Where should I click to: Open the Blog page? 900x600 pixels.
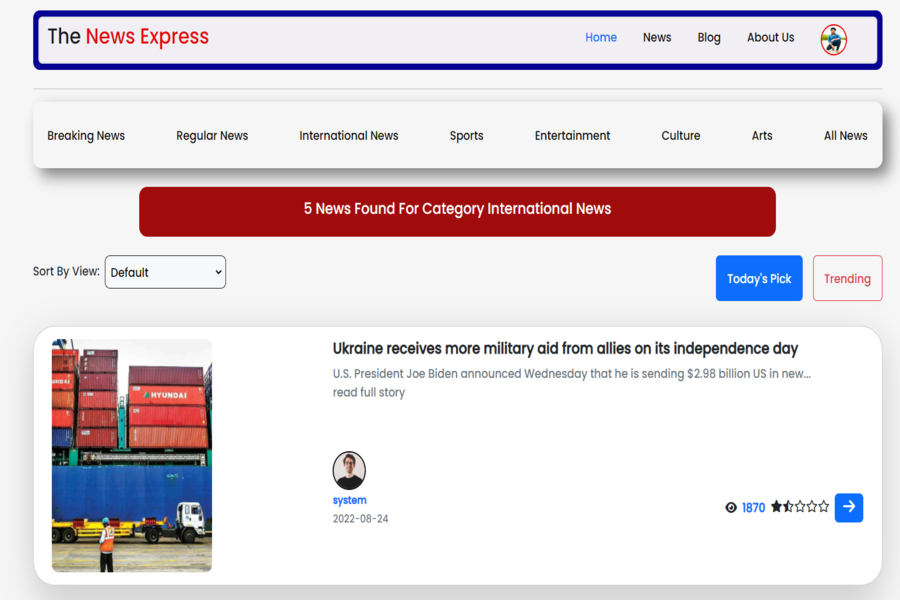[709, 38]
